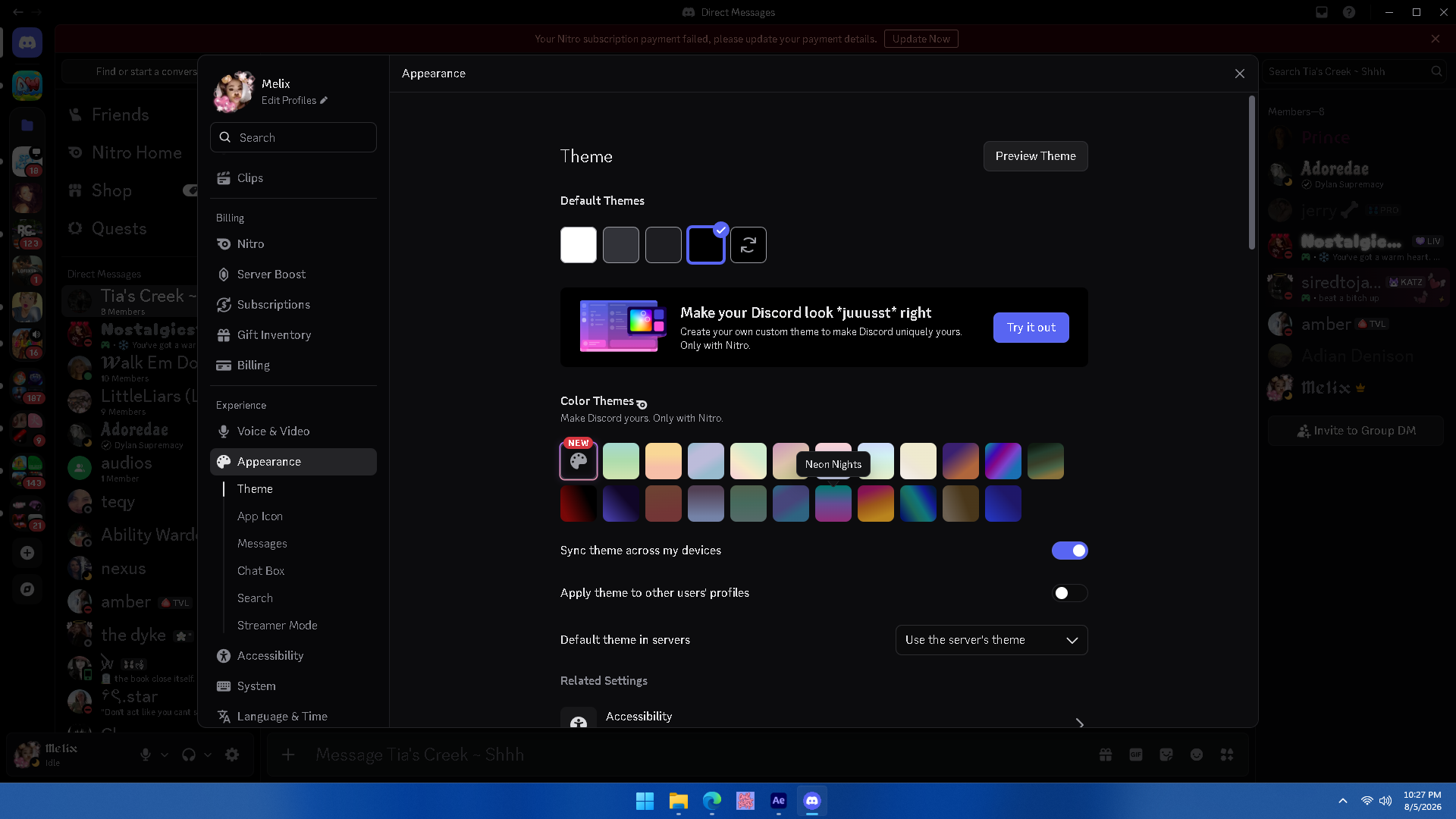Click Edit Profiles under Melix
The height and width of the screenshot is (819, 1456).
click(x=294, y=100)
